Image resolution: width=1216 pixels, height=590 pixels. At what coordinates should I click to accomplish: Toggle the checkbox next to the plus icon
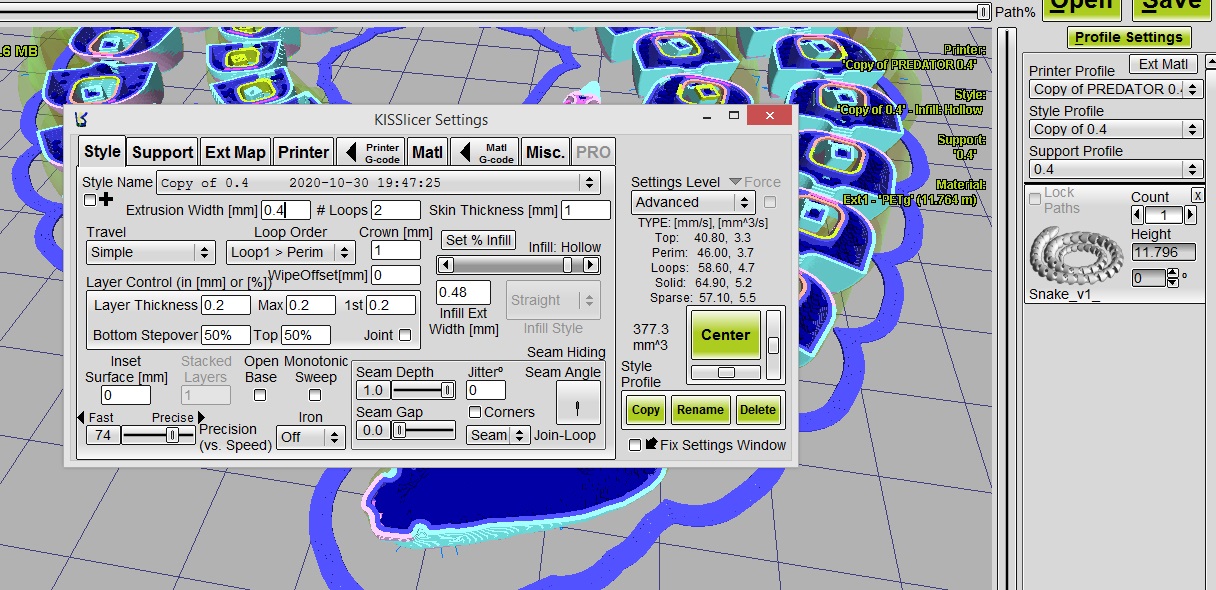(x=90, y=200)
